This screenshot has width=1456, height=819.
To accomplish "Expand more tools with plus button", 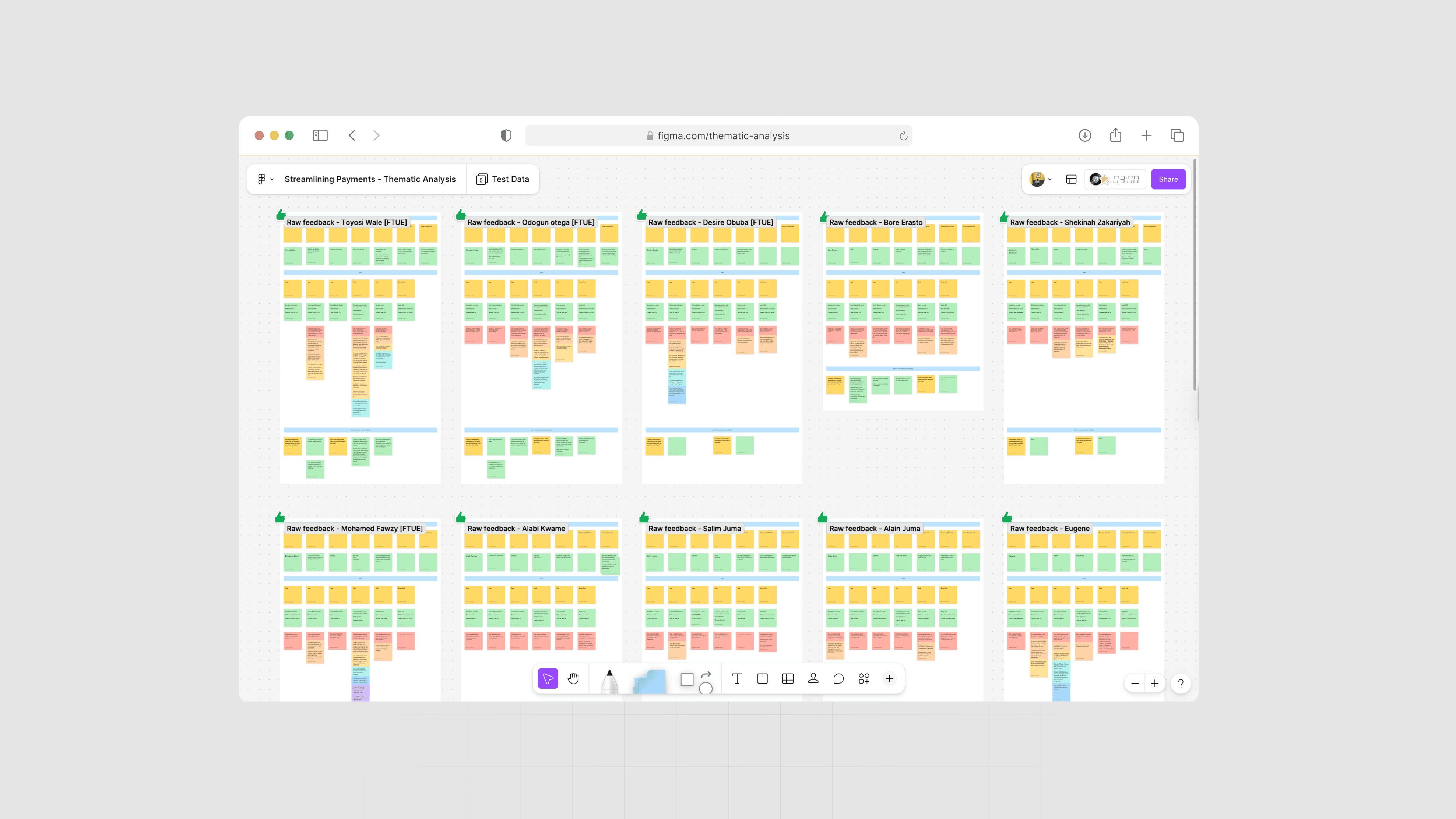I will pos(889,678).
